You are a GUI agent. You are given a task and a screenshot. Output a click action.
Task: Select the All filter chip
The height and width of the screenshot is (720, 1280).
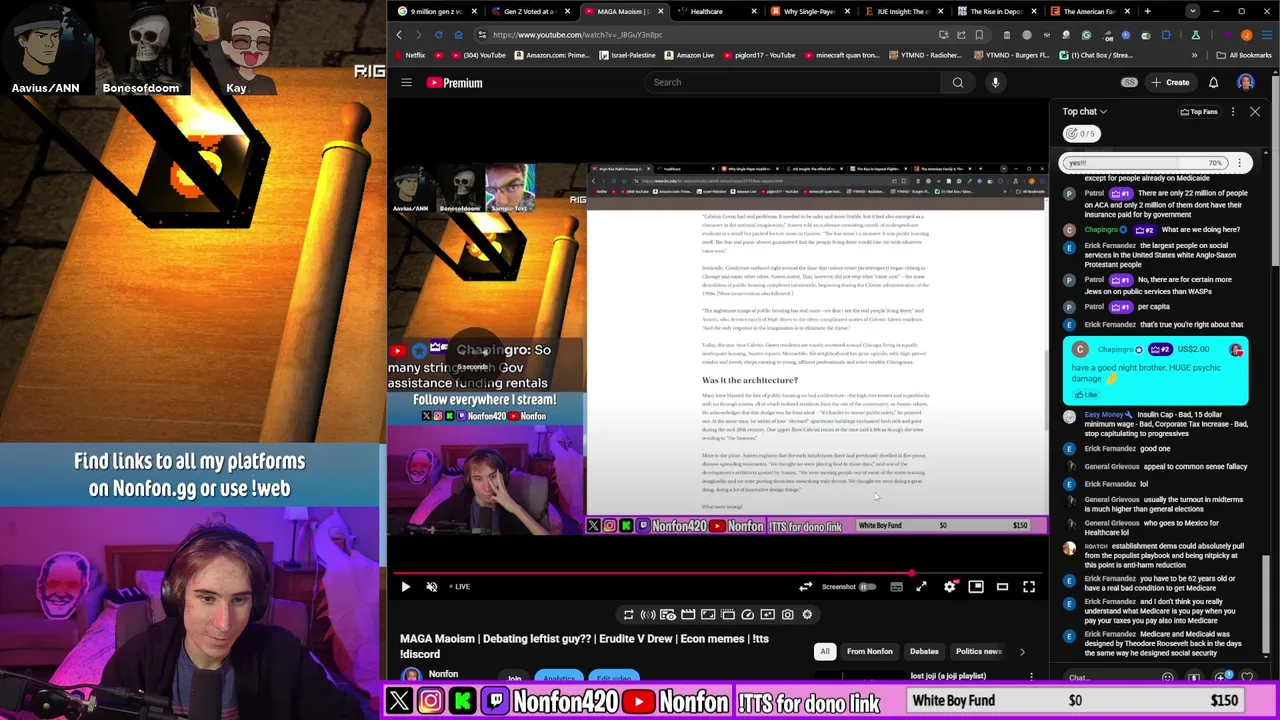[x=825, y=652]
